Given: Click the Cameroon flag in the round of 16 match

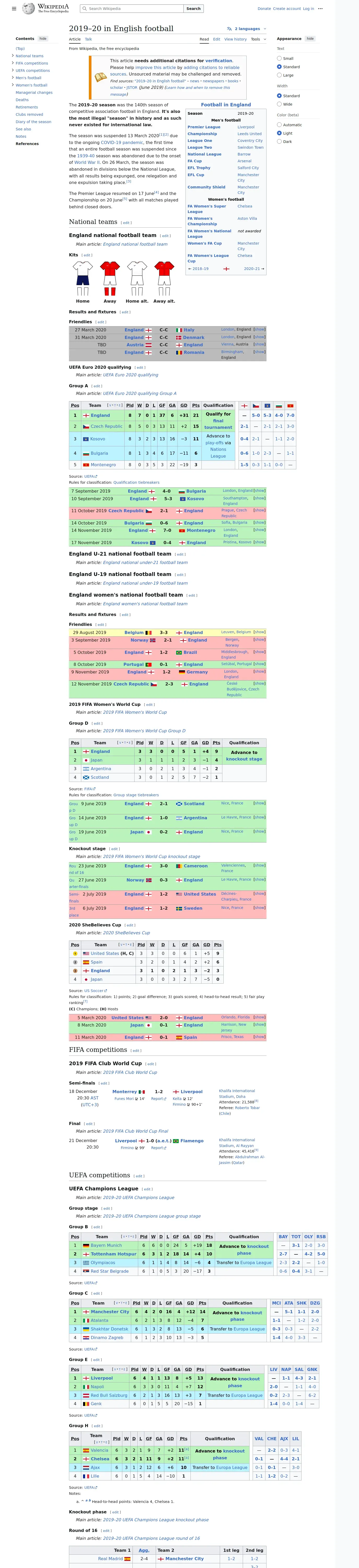Looking at the screenshot, I should click(179, 866).
